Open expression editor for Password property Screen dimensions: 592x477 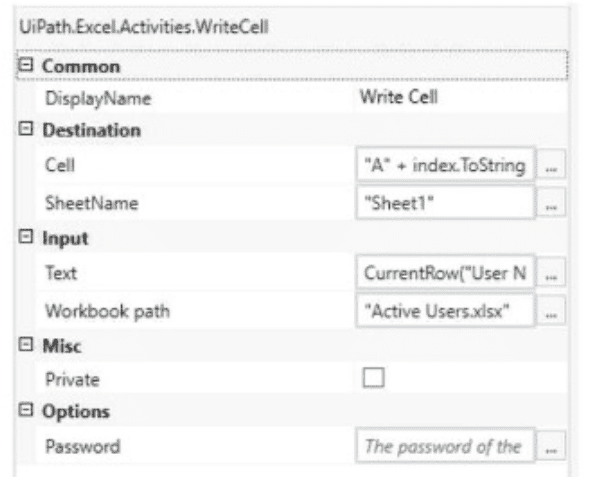[x=551, y=446]
